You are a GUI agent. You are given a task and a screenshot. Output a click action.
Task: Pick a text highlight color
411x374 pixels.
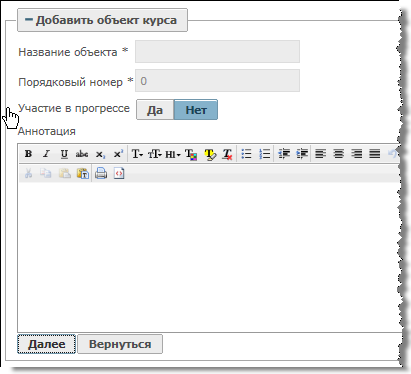(210, 154)
